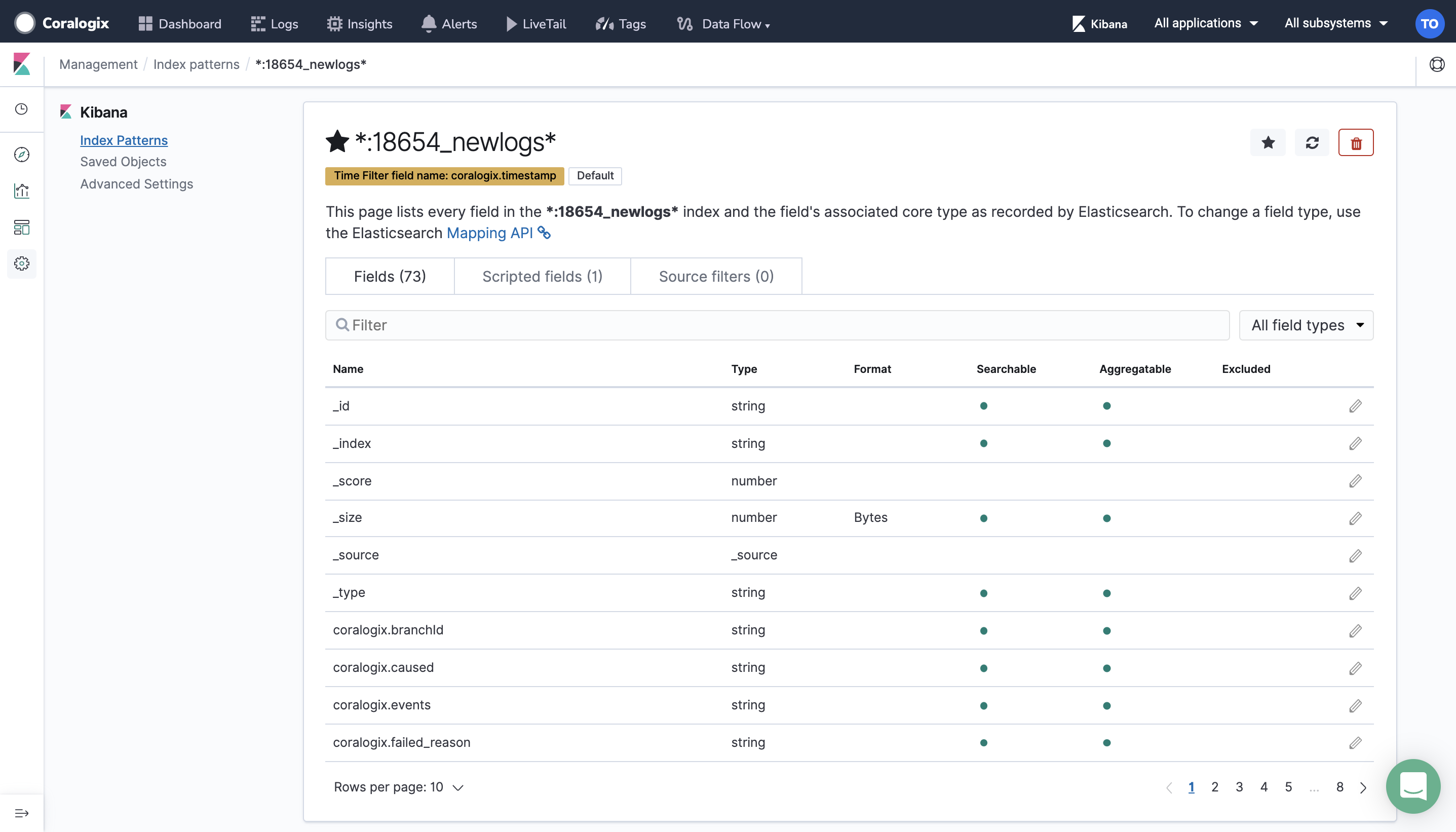Switch to the Fields (73) tab
This screenshot has height=832, width=1456.
pos(390,277)
